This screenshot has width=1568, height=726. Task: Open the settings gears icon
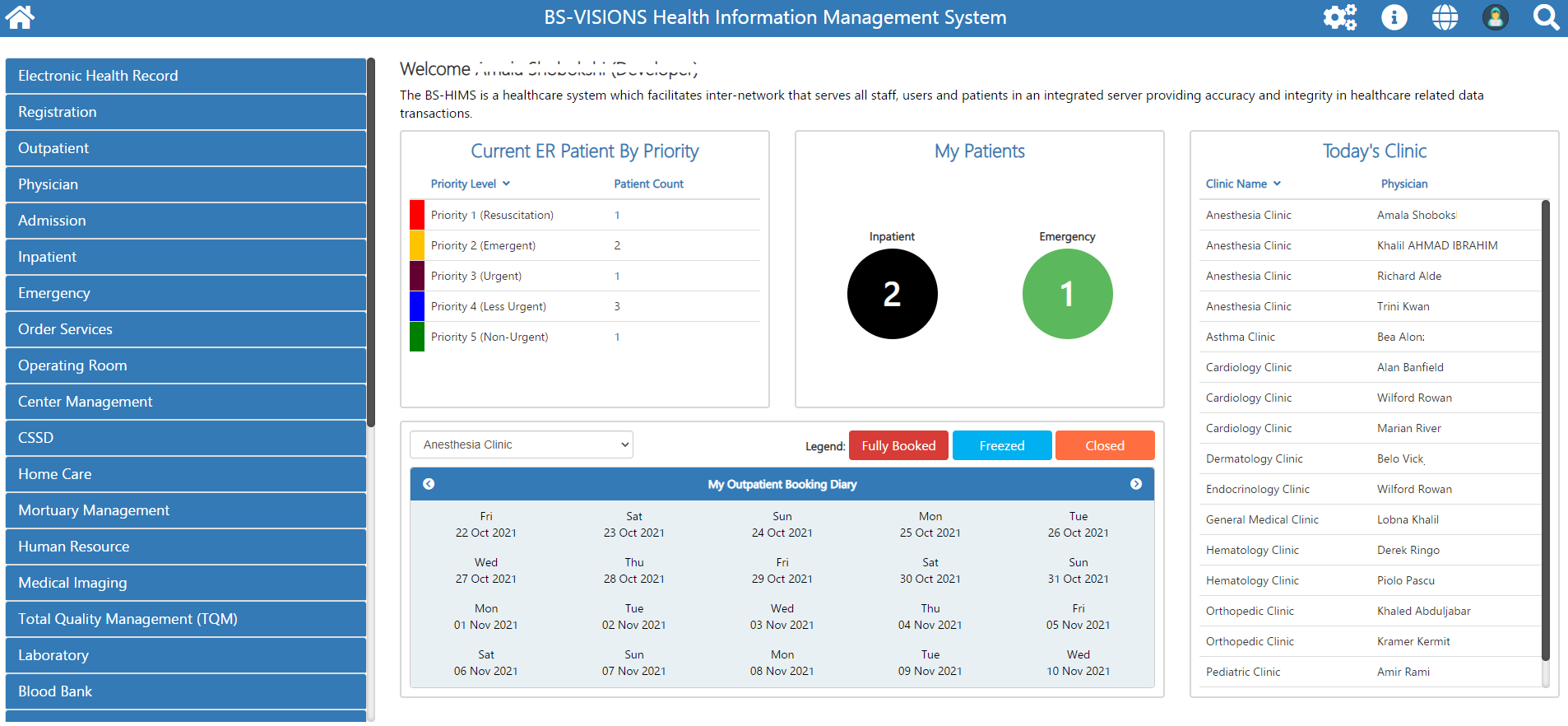point(1339,17)
